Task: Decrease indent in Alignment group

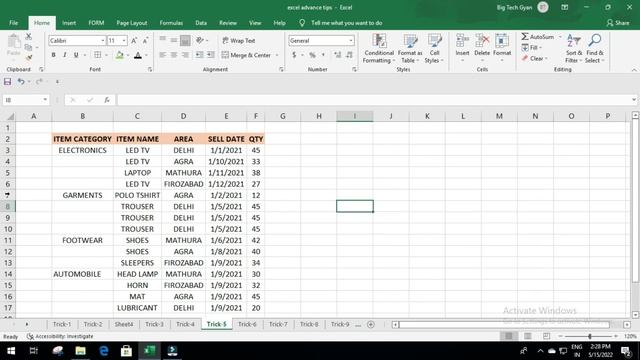Action: pyautogui.click(x=199, y=55)
